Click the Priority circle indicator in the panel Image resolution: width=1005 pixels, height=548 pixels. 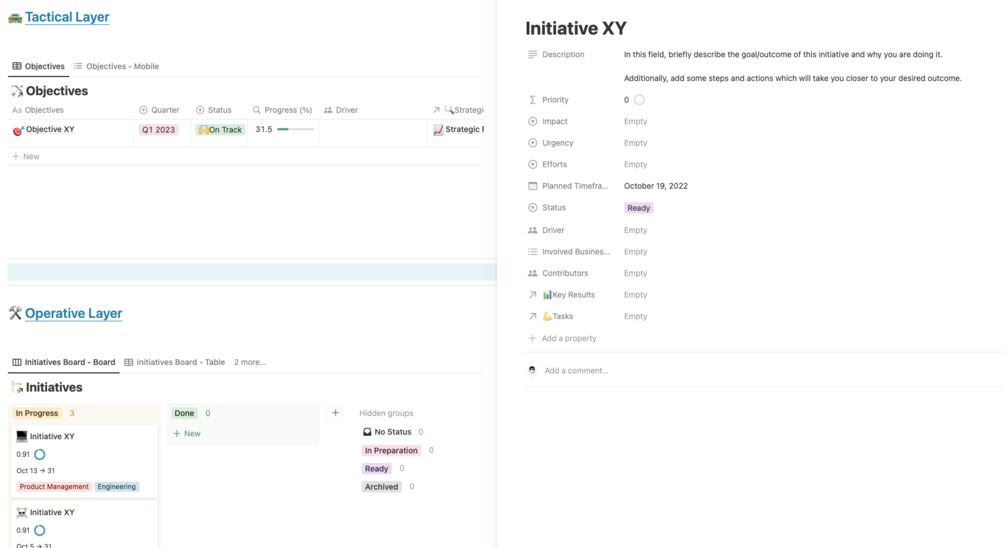click(x=639, y=100)
